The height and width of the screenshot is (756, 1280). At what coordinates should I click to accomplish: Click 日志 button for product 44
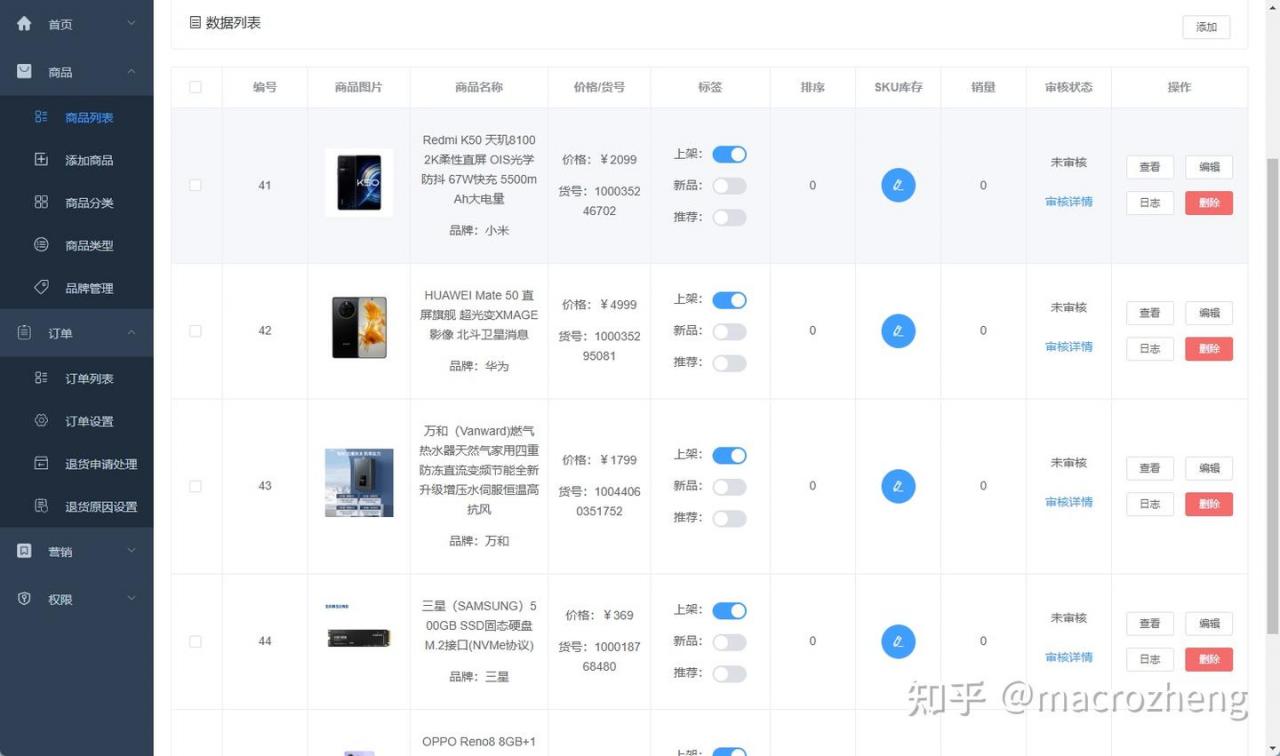tap(1150, 659)
